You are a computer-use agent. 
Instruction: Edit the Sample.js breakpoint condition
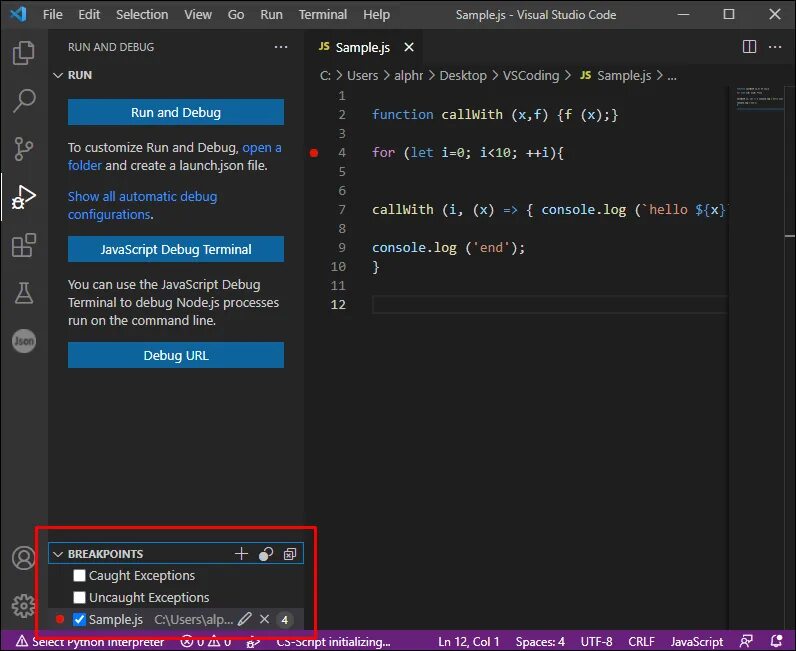point(245,619)
